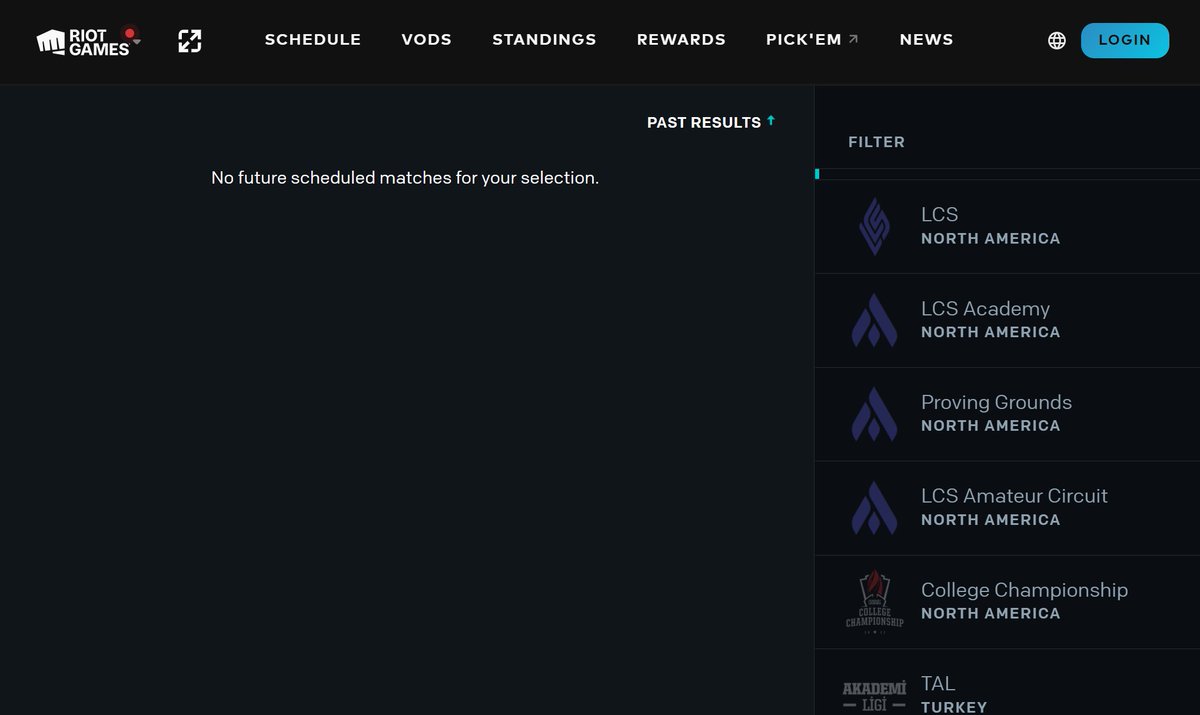Click the Login button
Image resolution: width=1200 pixels, height=715 pixels.
[1125, 40]
